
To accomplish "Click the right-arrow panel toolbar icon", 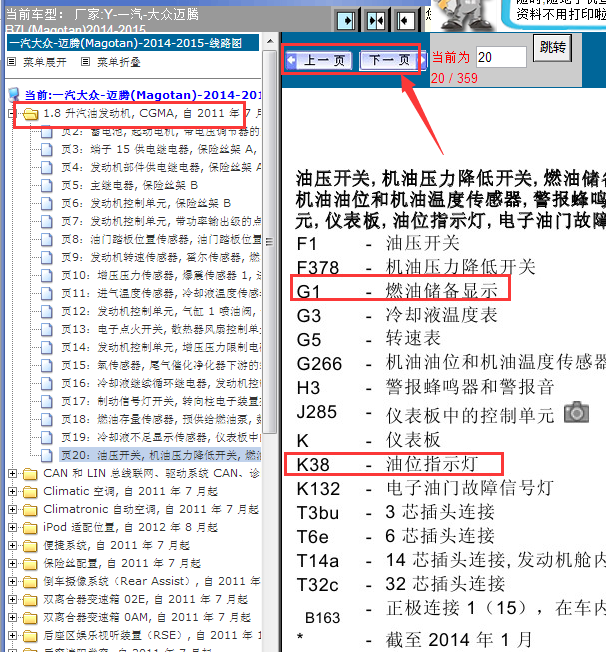I will (x=346, y=20).
